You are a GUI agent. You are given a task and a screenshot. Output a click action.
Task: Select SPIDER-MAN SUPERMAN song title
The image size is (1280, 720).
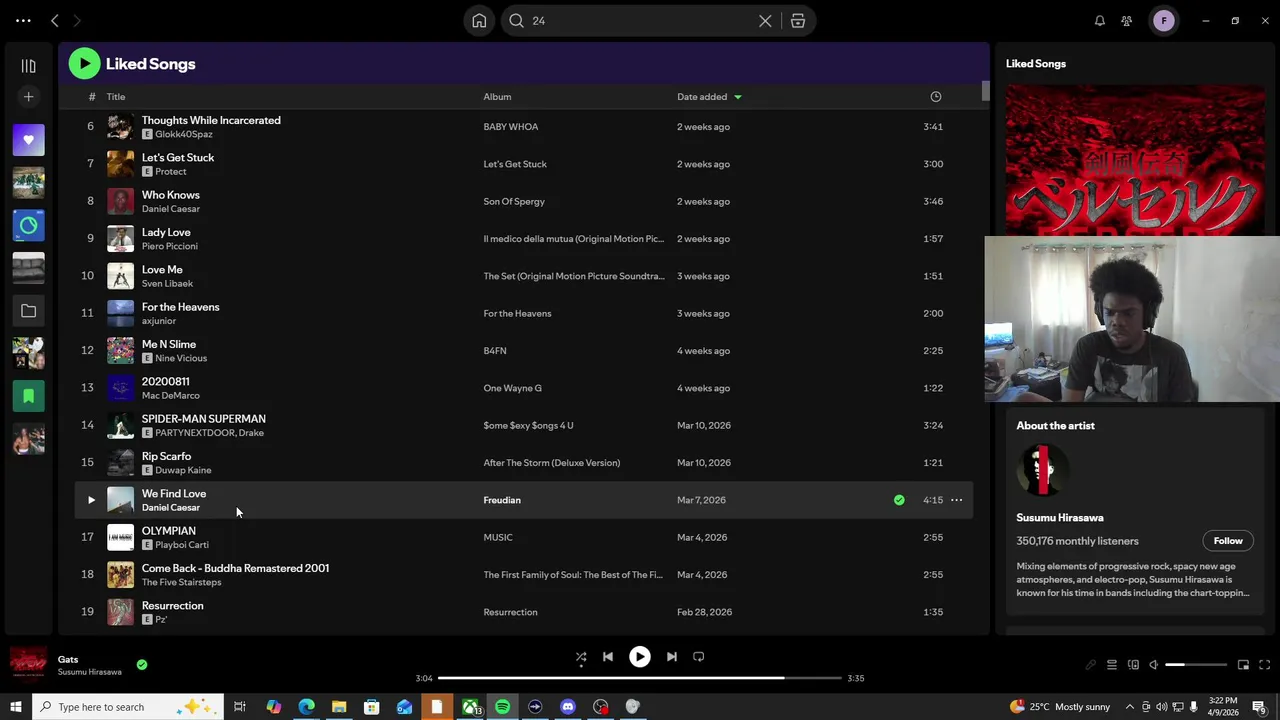pos(204,419)
